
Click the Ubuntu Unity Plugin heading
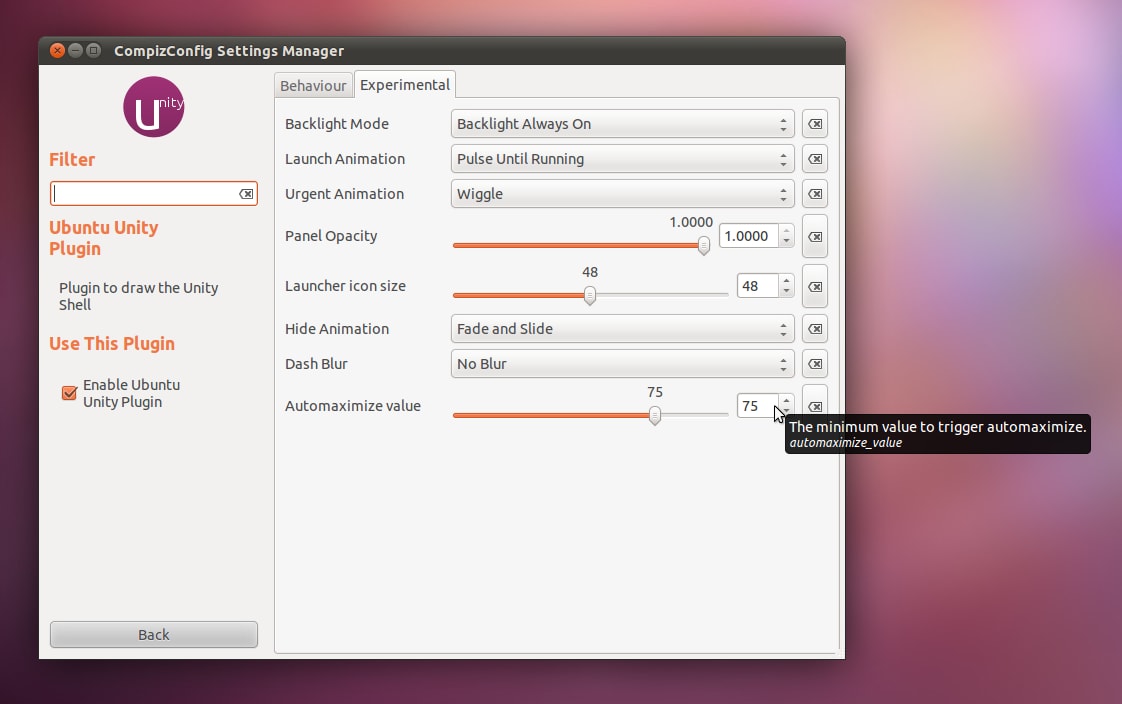click(104, 238)
